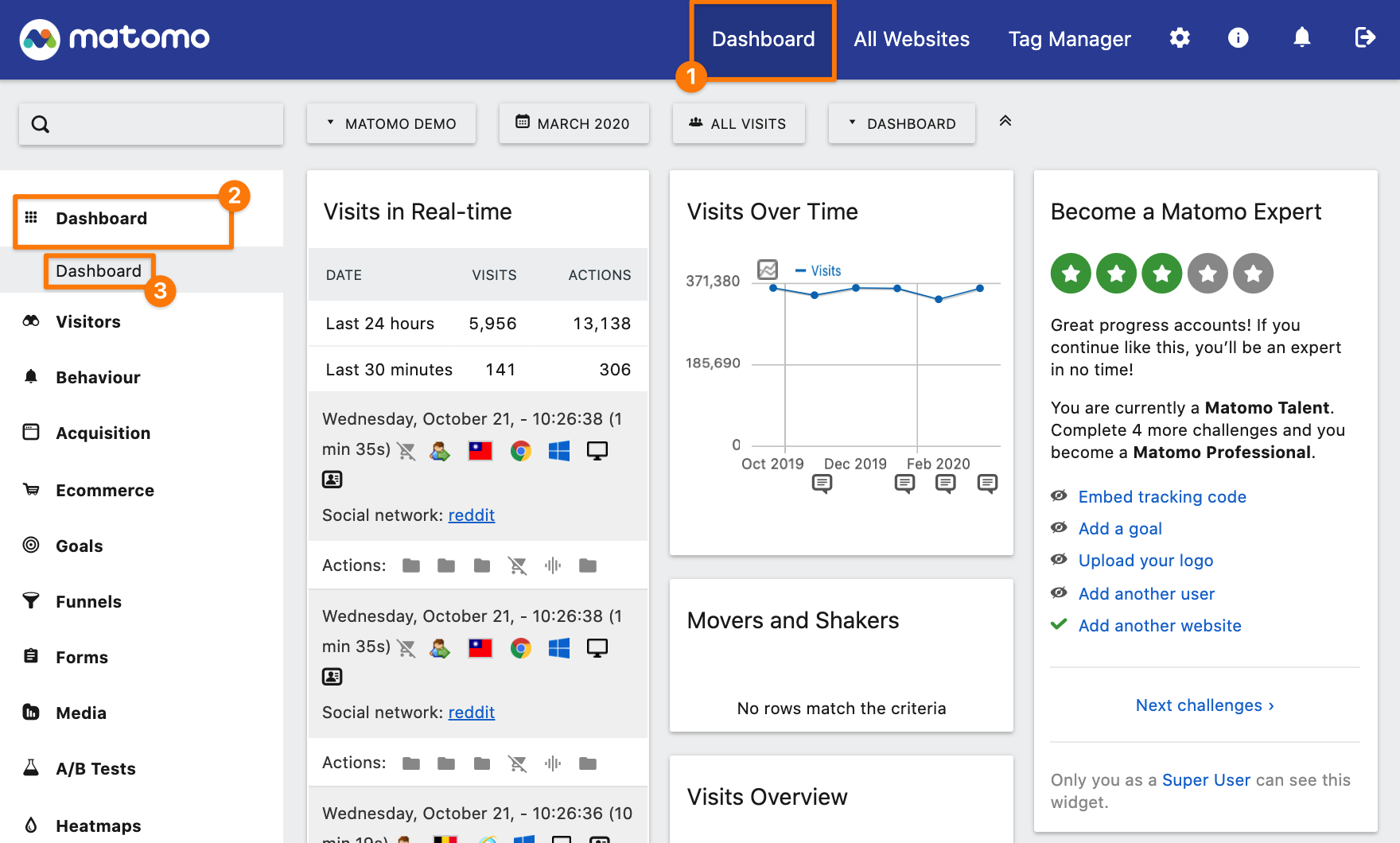The image size is (1400, 843).
Task: Open the reddit social network link
Action: tap(472, 515)
